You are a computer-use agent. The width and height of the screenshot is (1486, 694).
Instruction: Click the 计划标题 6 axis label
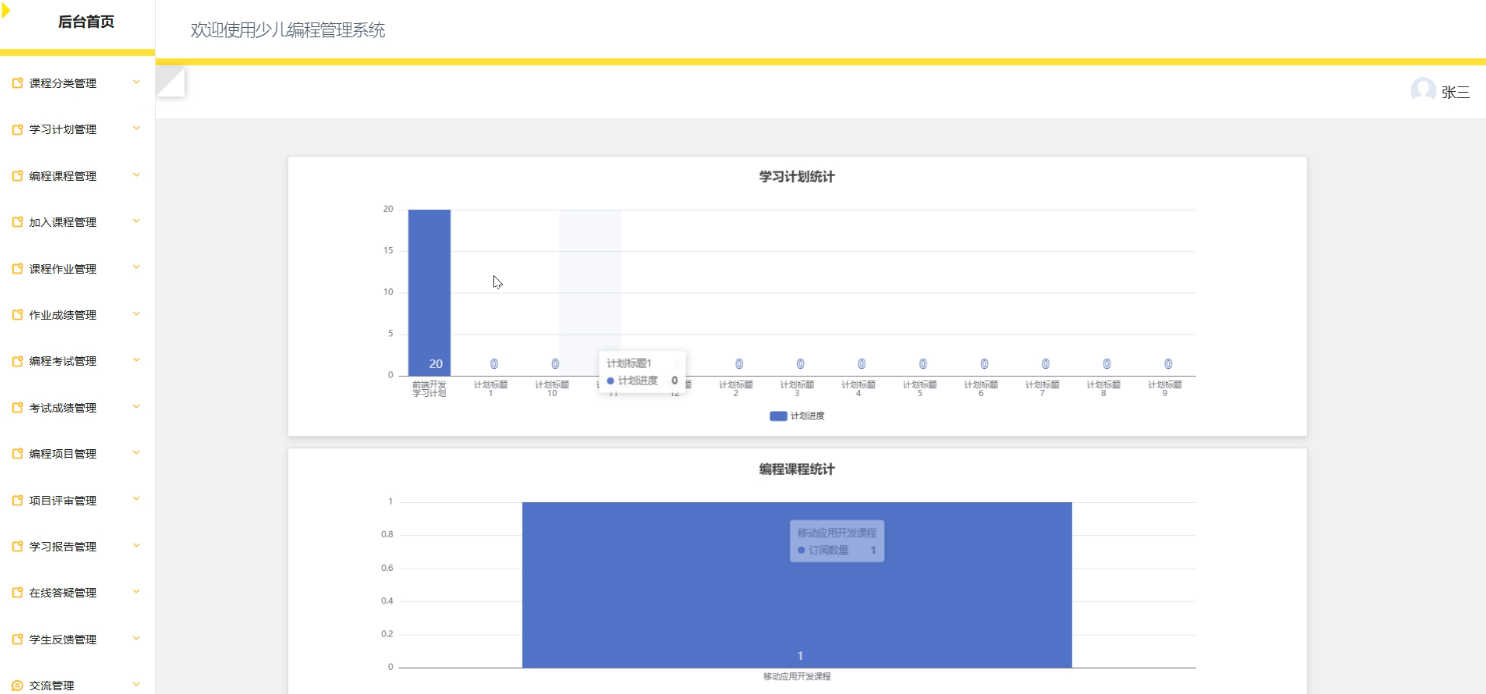[x=981, y=389]
